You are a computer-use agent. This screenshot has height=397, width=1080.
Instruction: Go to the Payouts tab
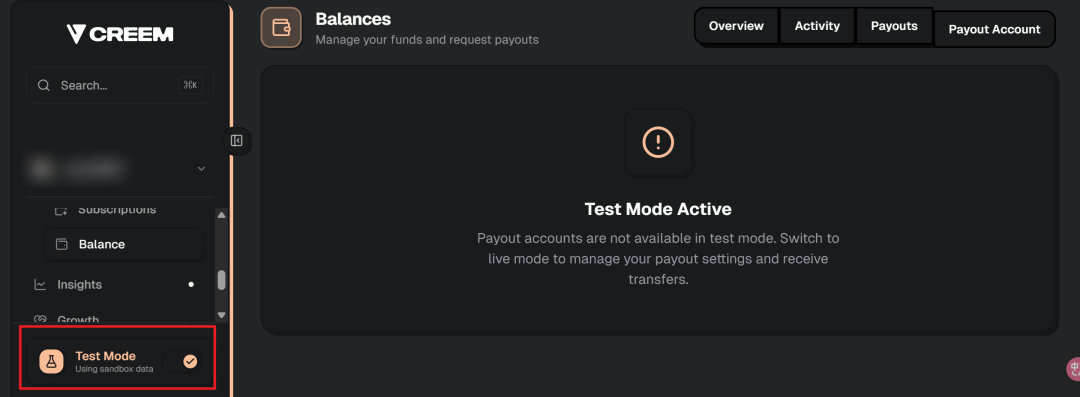click(894, 26)
